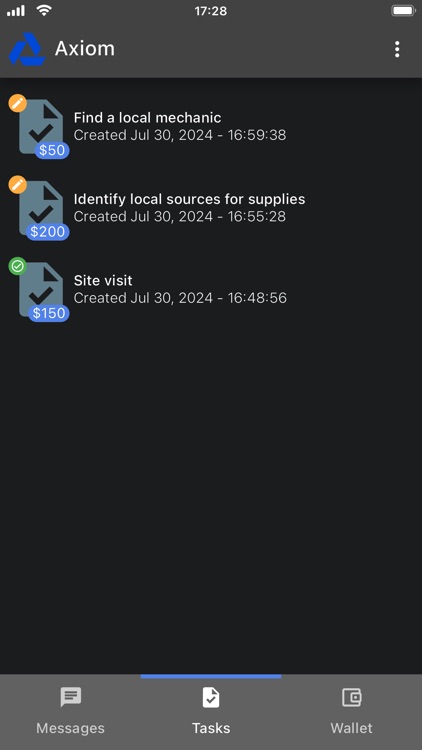Click the green checkmark badge on Site visit
422x750 pixels.
click(18, 266)
